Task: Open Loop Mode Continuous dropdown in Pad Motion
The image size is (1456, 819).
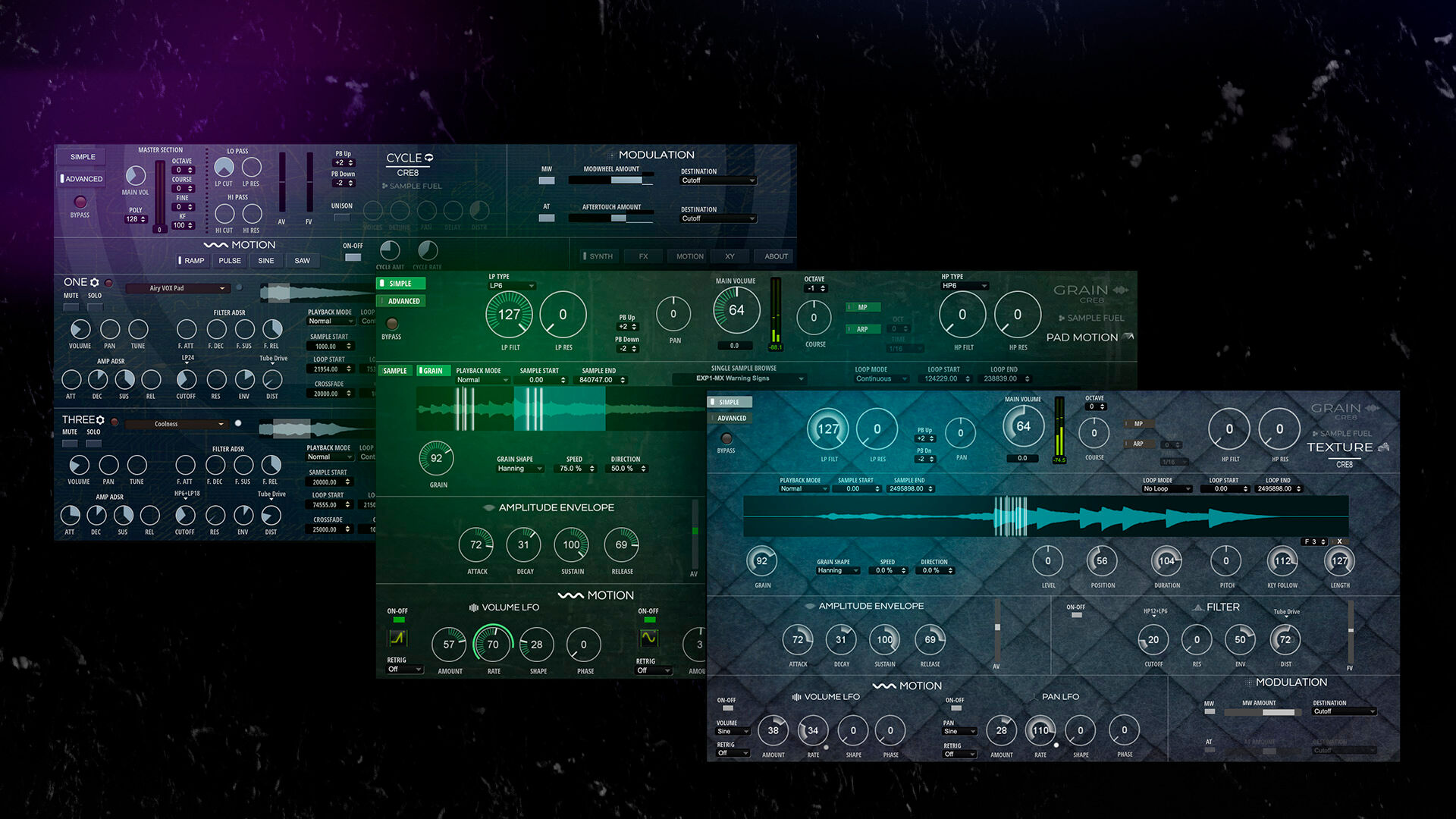Action: click(x=882, y=378)
